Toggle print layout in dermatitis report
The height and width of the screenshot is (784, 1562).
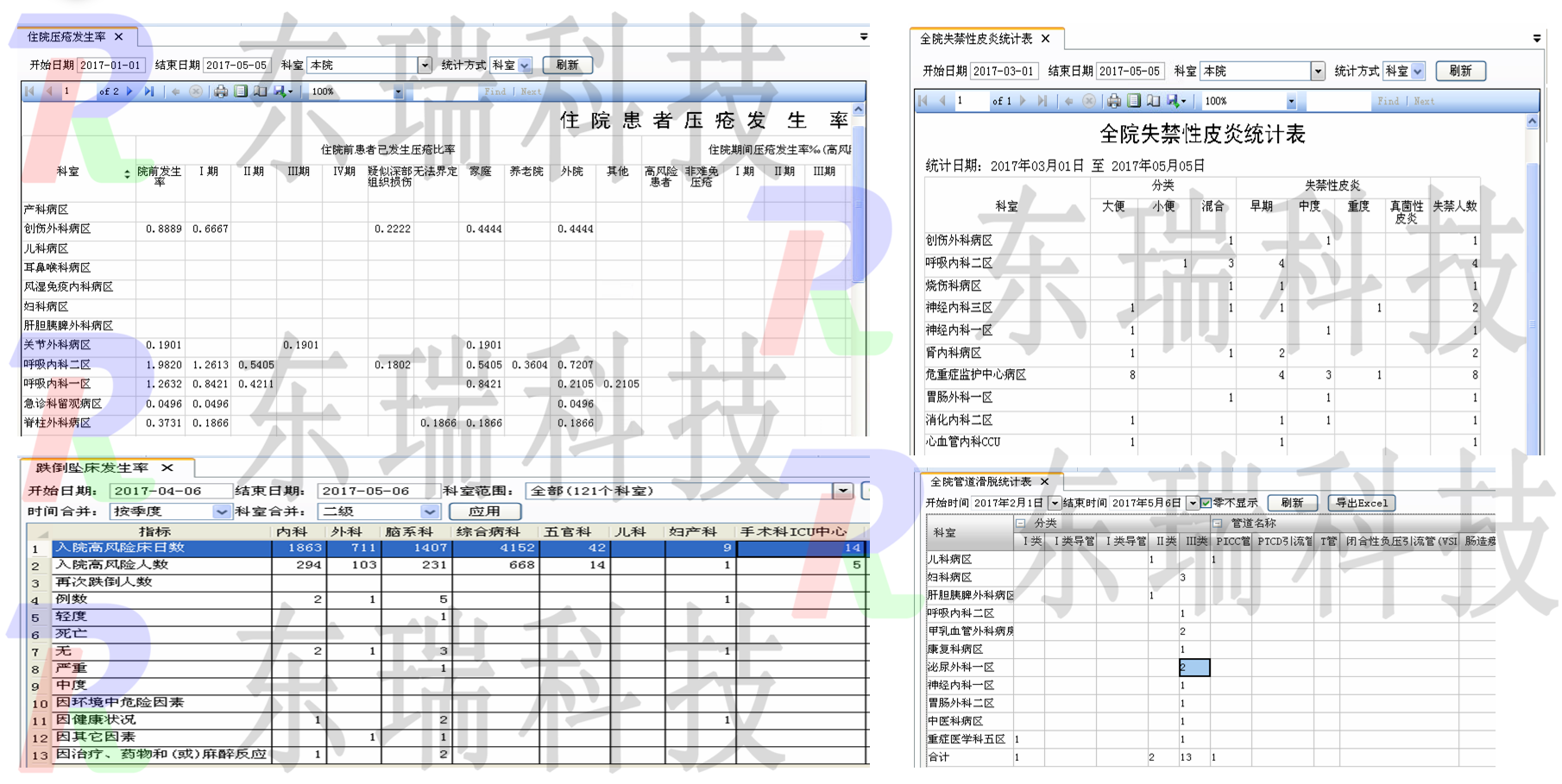point(1134,101)
